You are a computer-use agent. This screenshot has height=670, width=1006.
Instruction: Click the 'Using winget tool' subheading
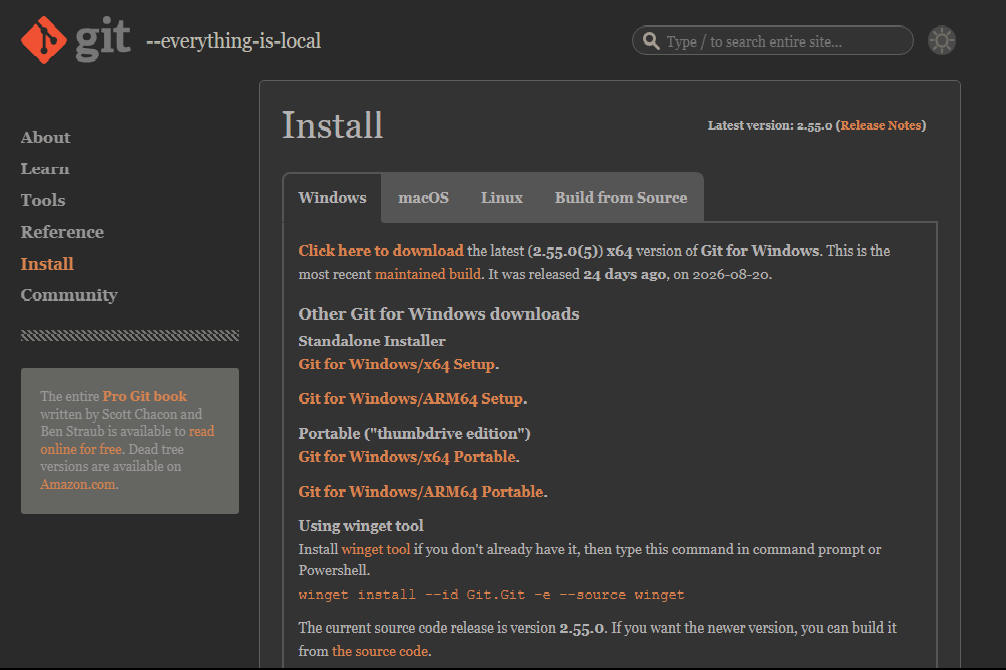(x=361, y=526)
